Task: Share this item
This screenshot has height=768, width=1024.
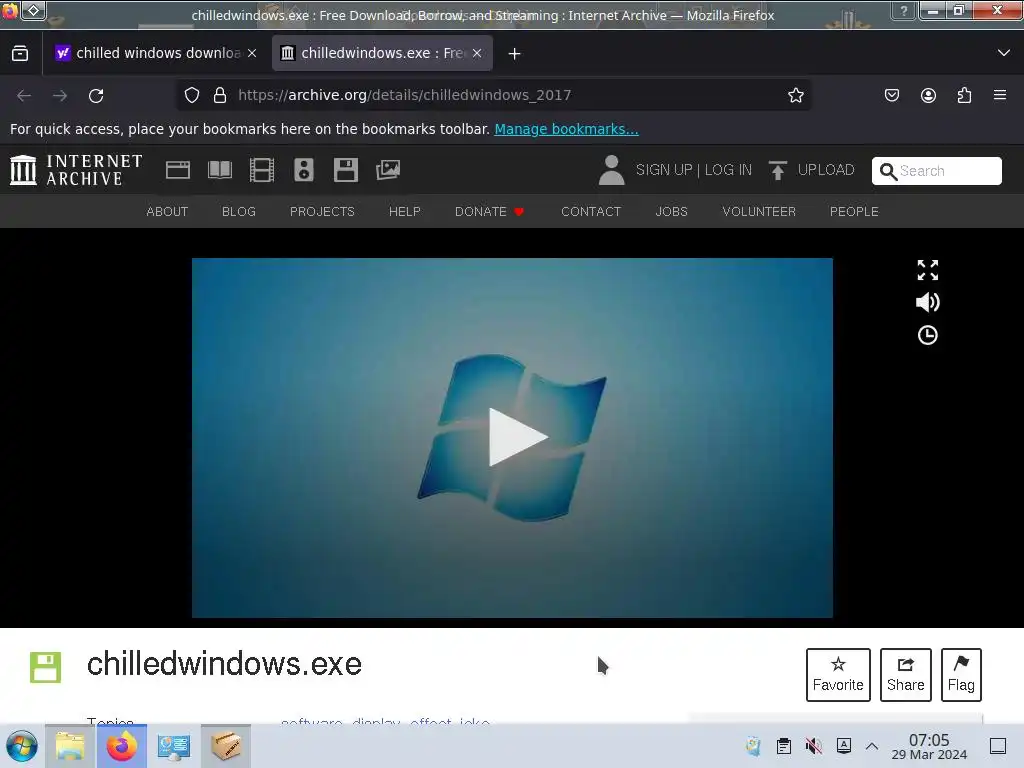Action: coord(905,675)
